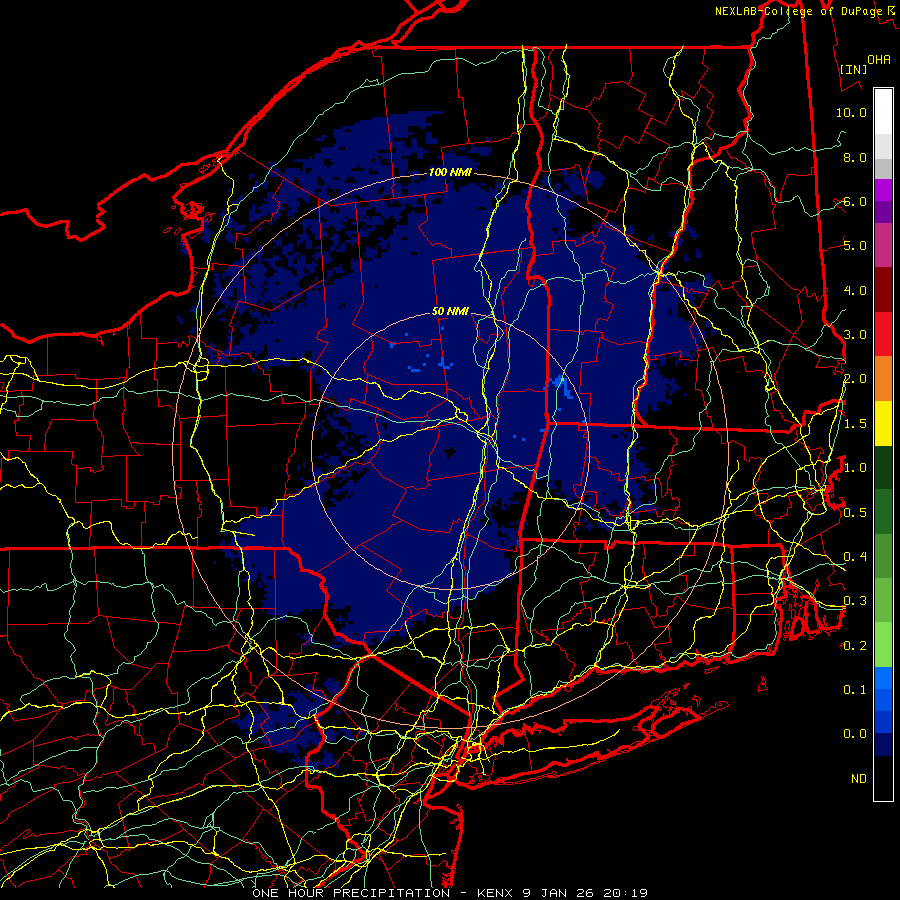Select the pink legend swatch beside 5.0
Image resolution: width=900 pixels, height=900 pixels.
883,245
